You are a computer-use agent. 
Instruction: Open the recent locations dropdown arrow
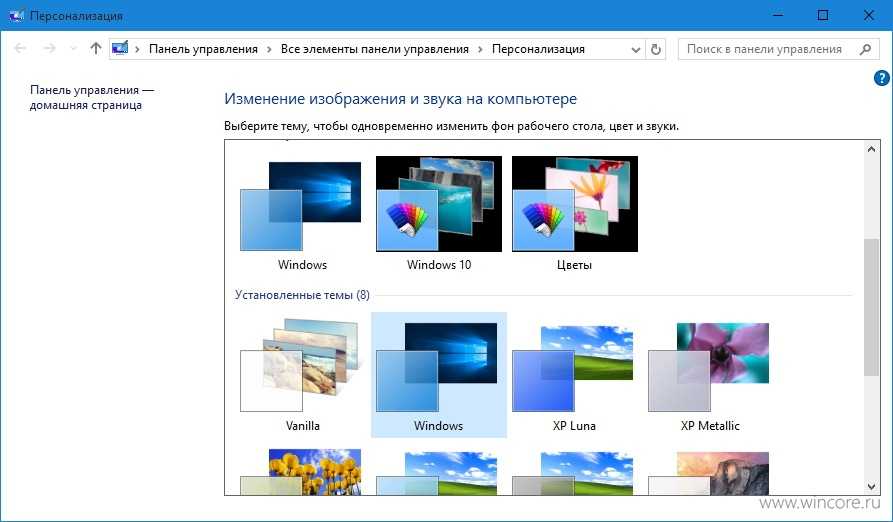[73, 49]
